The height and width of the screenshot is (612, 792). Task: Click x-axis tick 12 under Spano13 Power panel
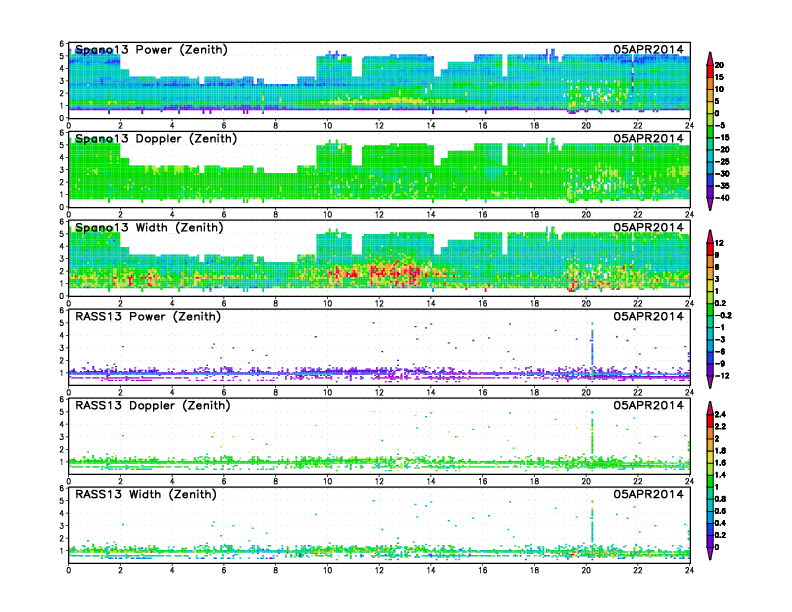tap(379, 126)
